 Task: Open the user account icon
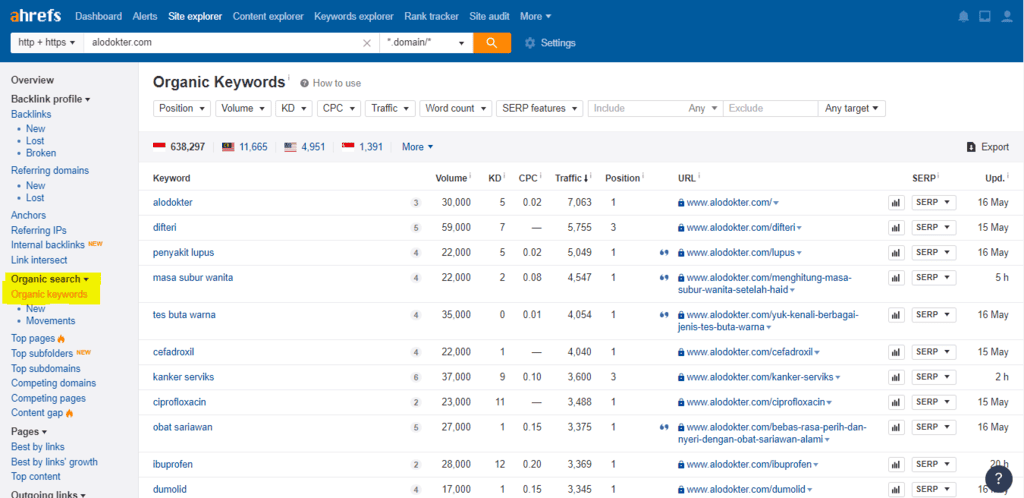click(x=1006, y=16)
